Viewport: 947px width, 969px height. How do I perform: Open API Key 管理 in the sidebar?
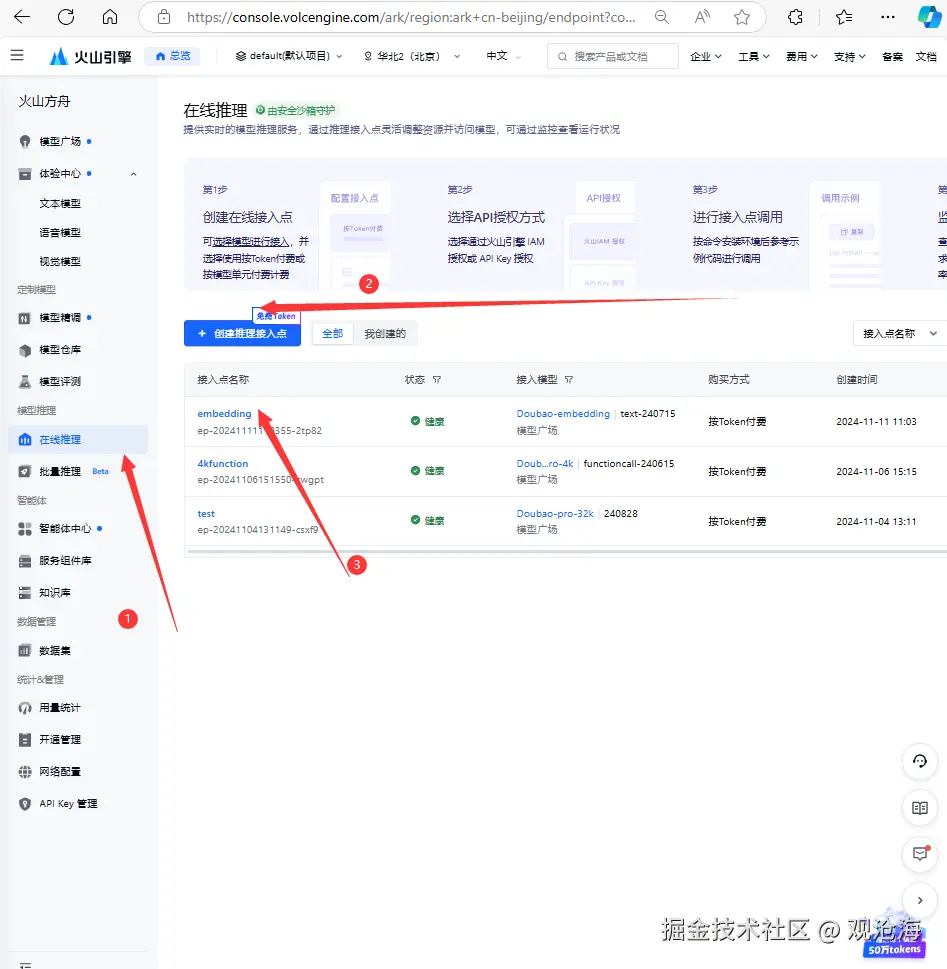pyautogui.click(x=68, y=803)
